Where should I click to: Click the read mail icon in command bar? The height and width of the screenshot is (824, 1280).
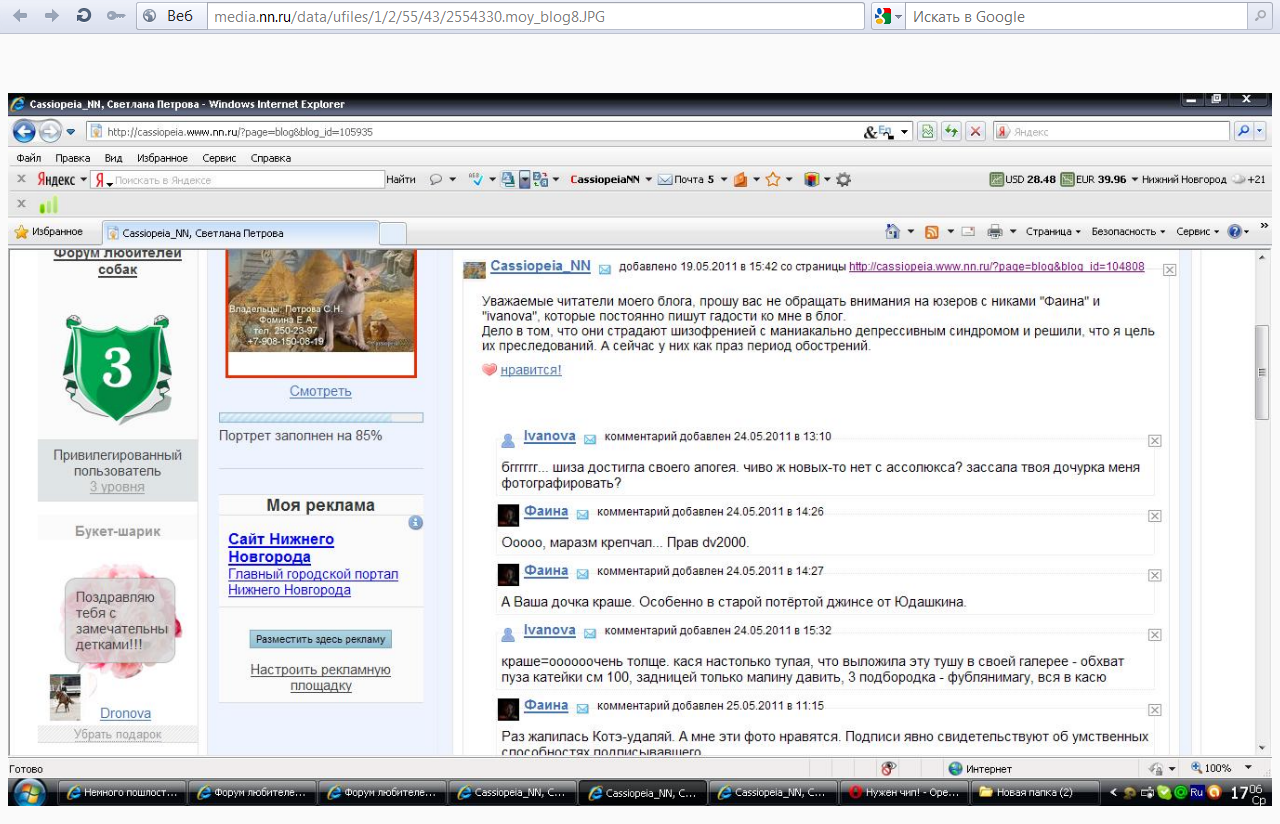pos(968,232)
